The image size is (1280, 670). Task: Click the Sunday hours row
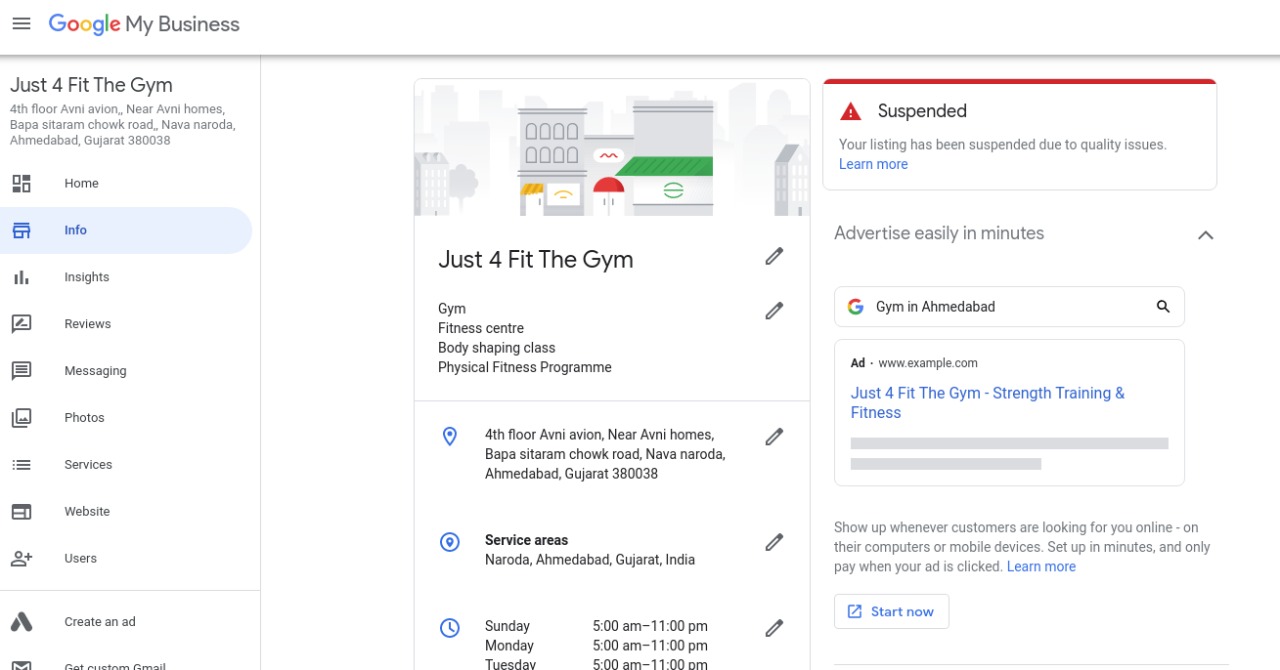tap(596, 626)
